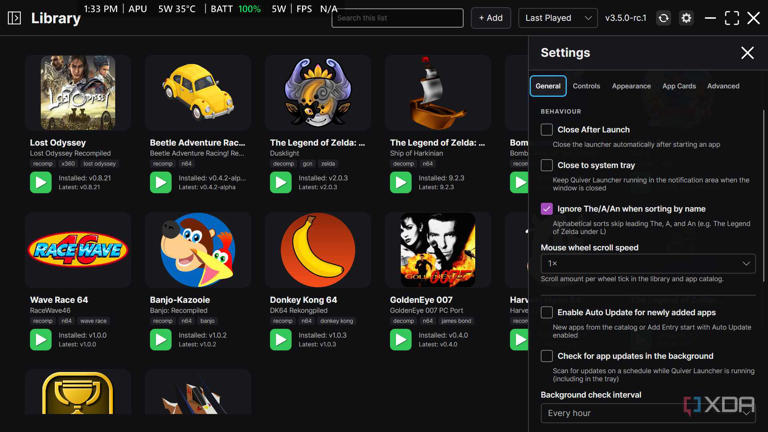Play GoldenEye 007
Viewport: 768px width, 432px height.
[x=401, y=339]
